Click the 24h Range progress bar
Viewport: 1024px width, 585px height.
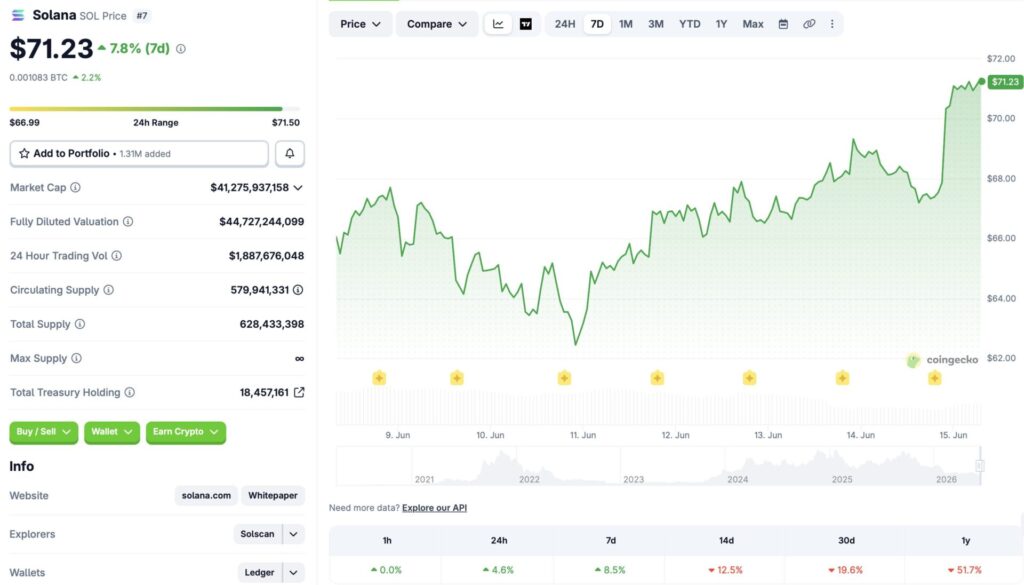click(155, 109)
